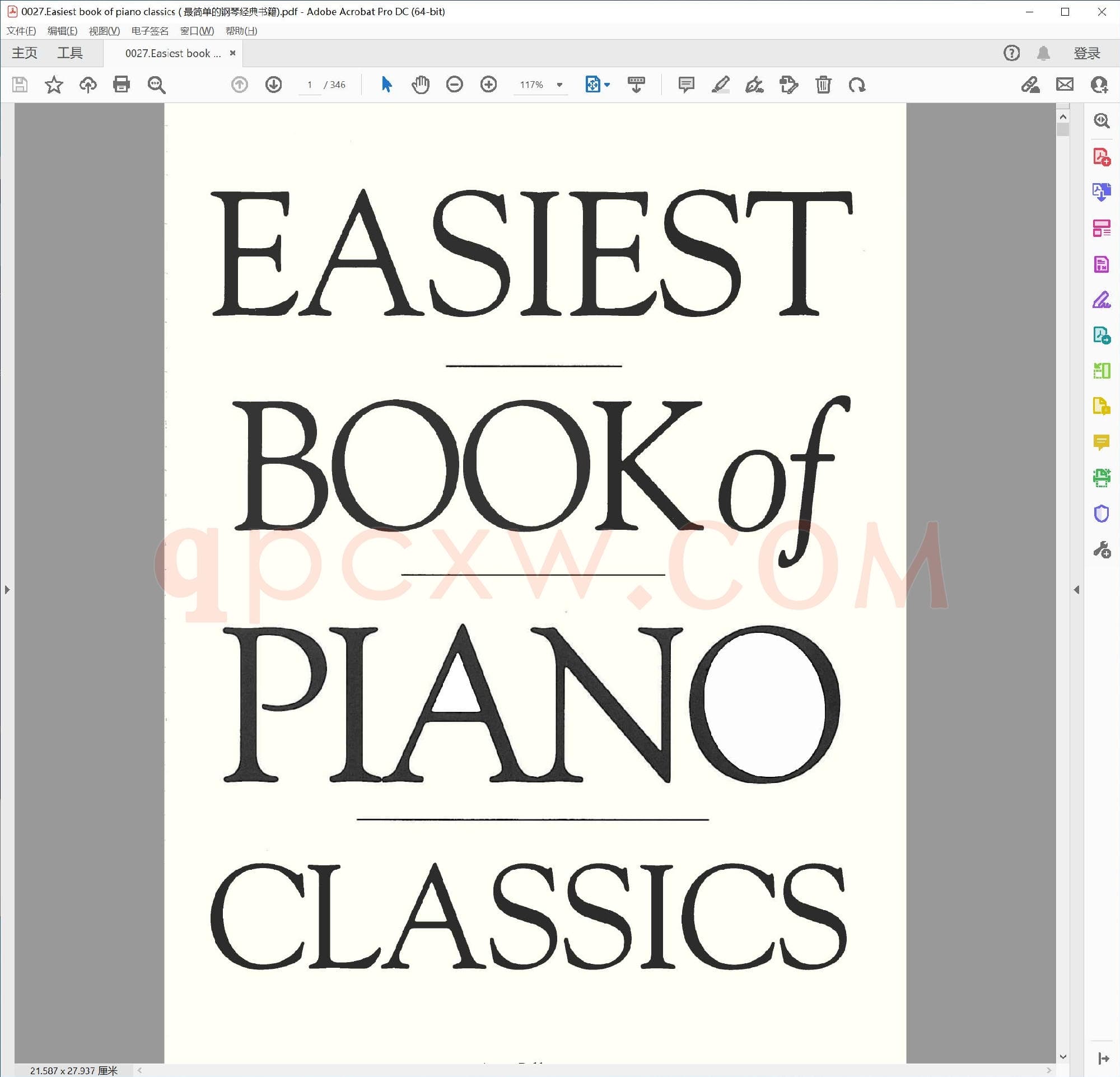Activate the Selection arrow tool
Image resolution: width=1120 pixels, height=1077 pixels.
point(386,85)
